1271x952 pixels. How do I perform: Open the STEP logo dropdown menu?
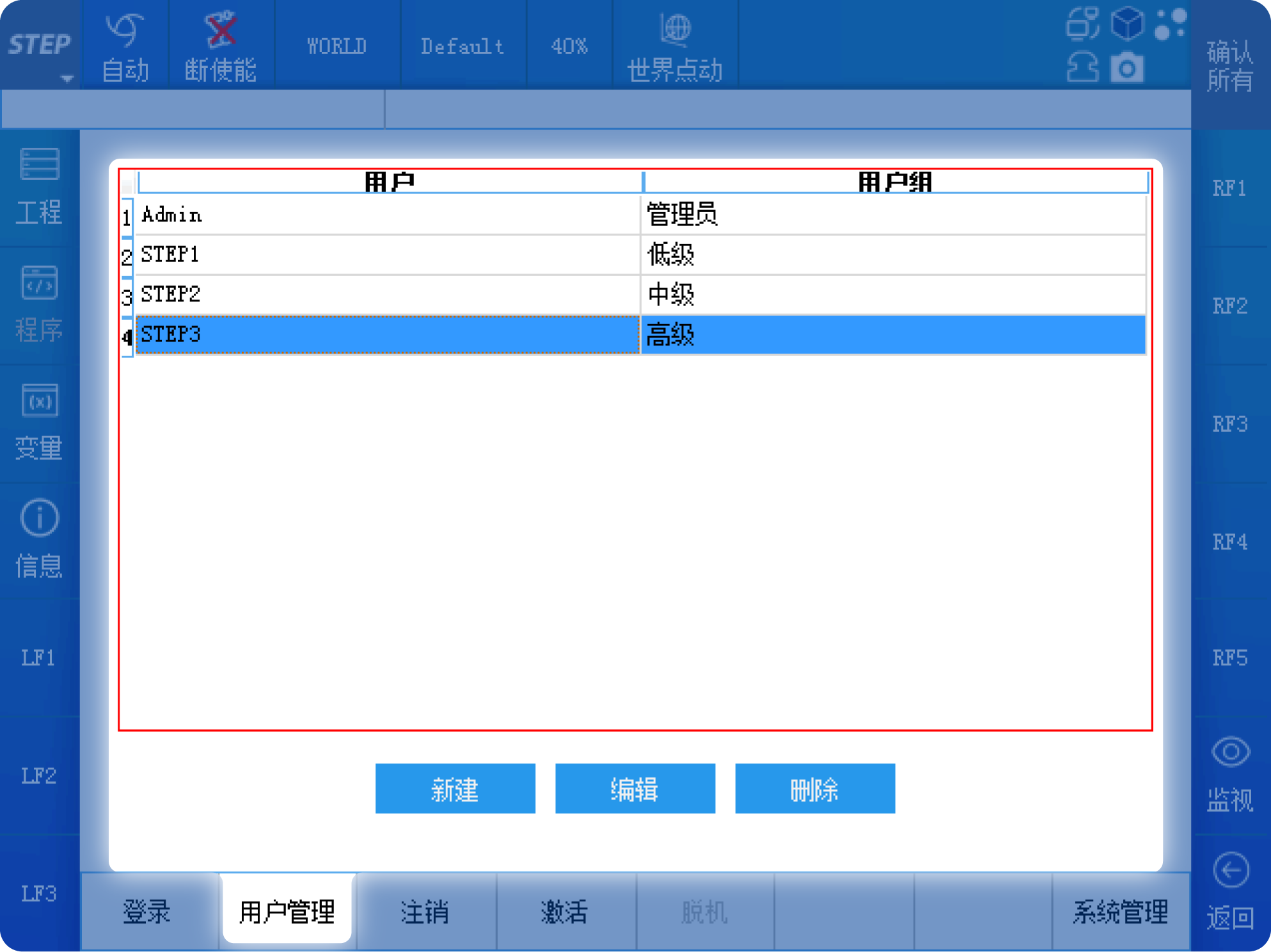[40, 46]
